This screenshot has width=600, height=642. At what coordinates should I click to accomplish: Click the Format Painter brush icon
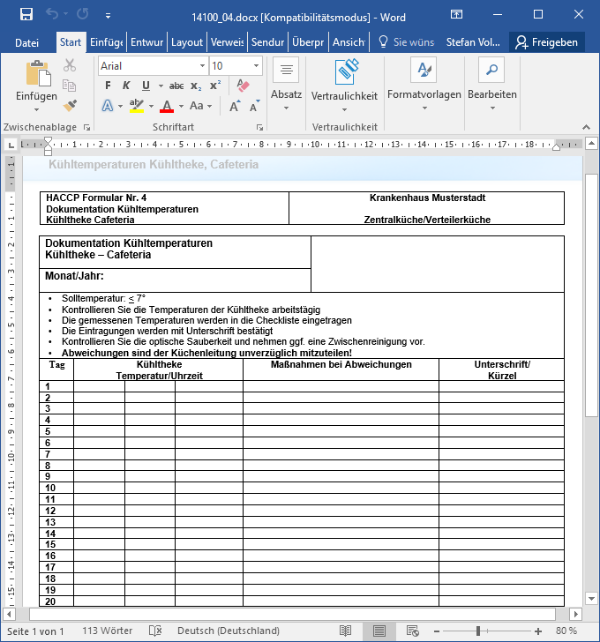(x=70, y=105)
